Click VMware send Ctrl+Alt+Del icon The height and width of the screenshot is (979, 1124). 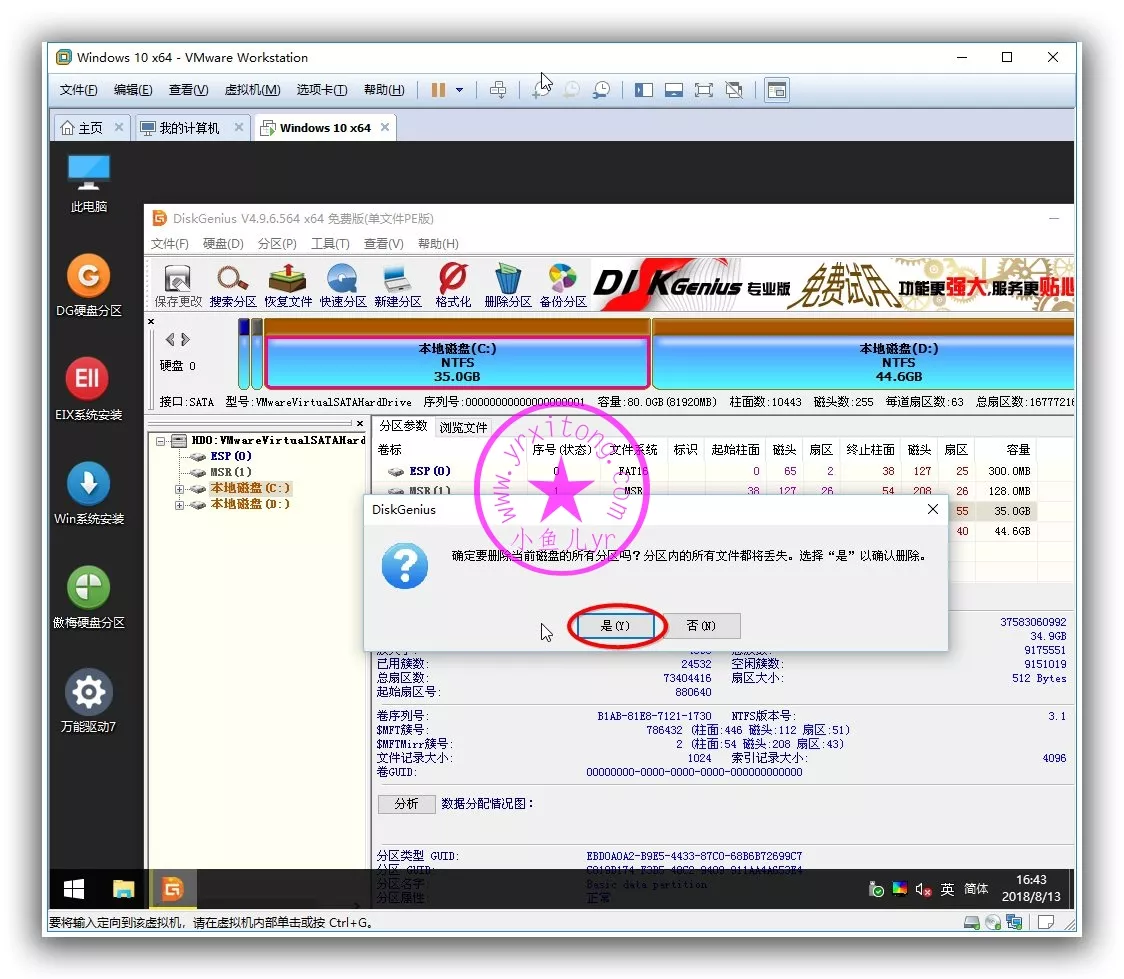pyautogui.click(x=497, y=90)
